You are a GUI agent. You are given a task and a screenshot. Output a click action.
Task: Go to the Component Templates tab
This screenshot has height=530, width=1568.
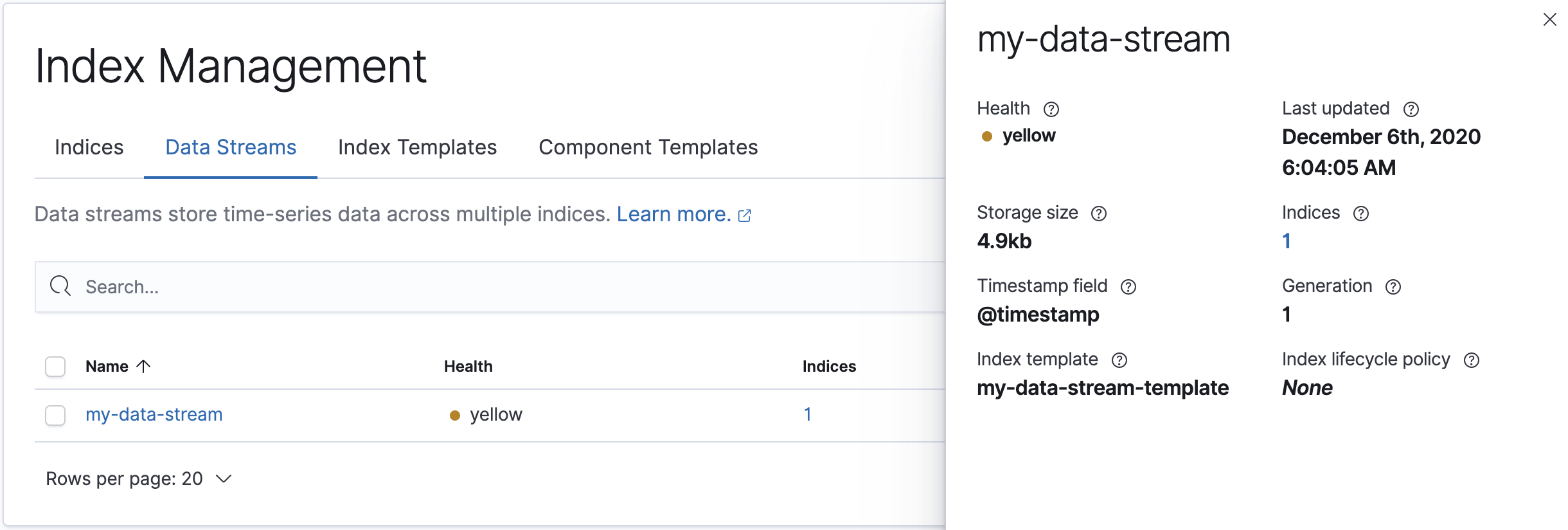(x=648, y=147)
